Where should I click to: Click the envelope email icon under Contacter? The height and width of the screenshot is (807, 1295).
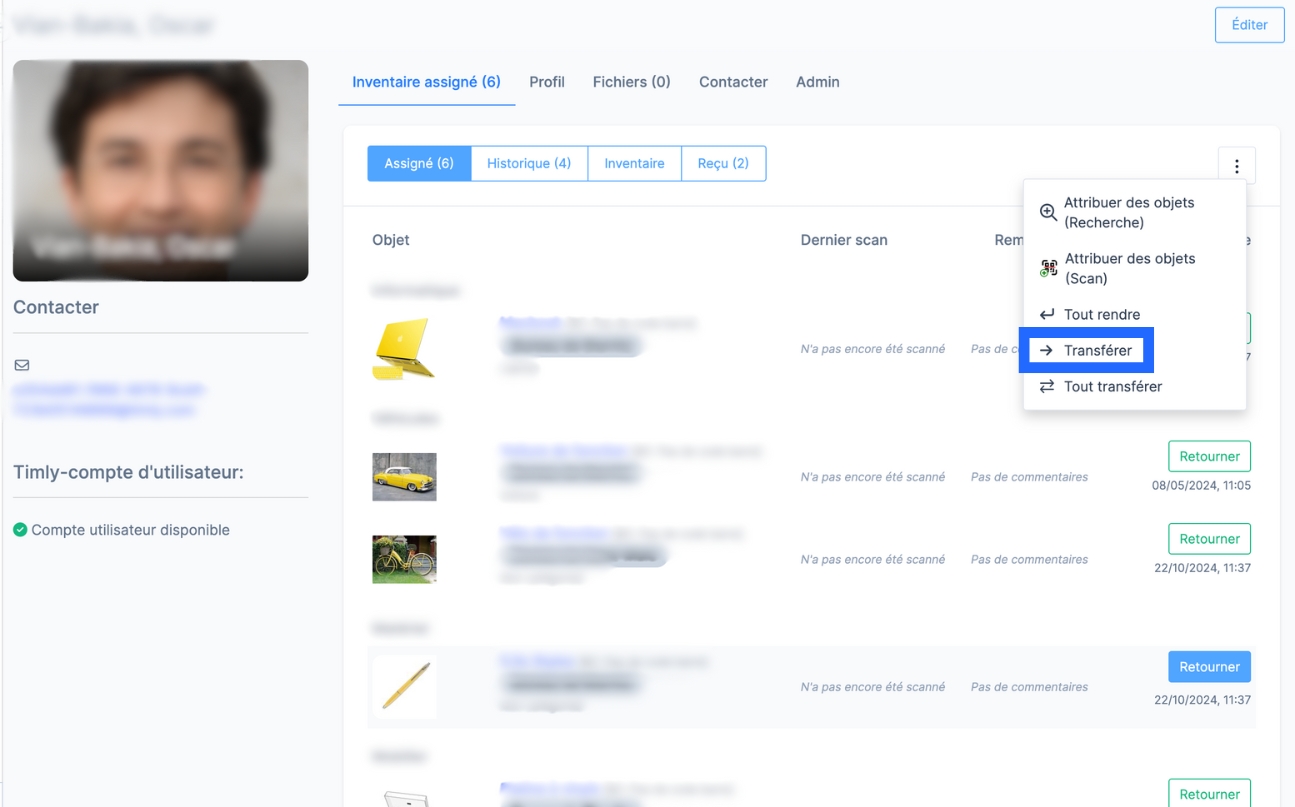(x=22, y=365)
